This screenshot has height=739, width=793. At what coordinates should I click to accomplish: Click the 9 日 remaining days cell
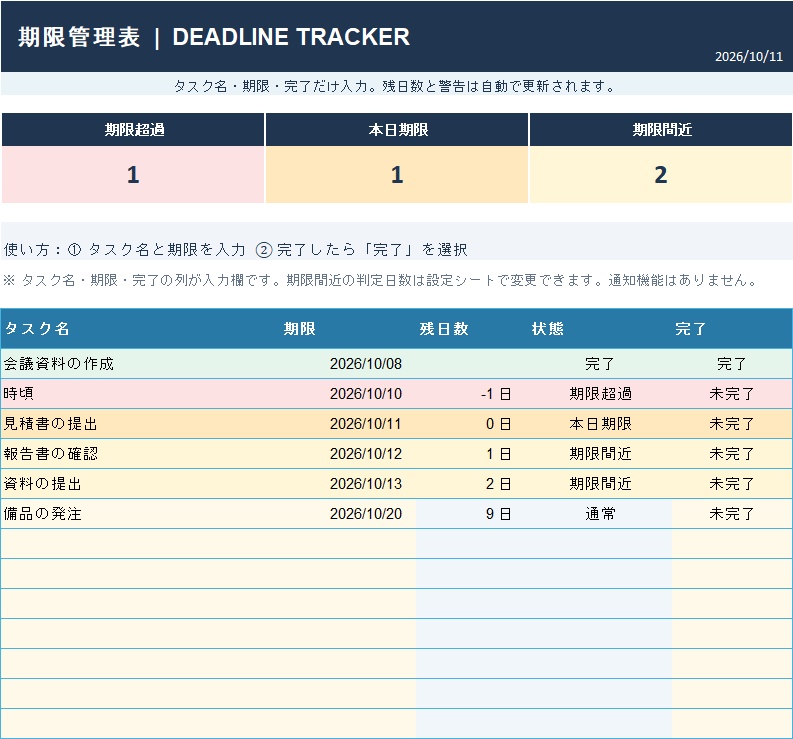click(471, 514)
